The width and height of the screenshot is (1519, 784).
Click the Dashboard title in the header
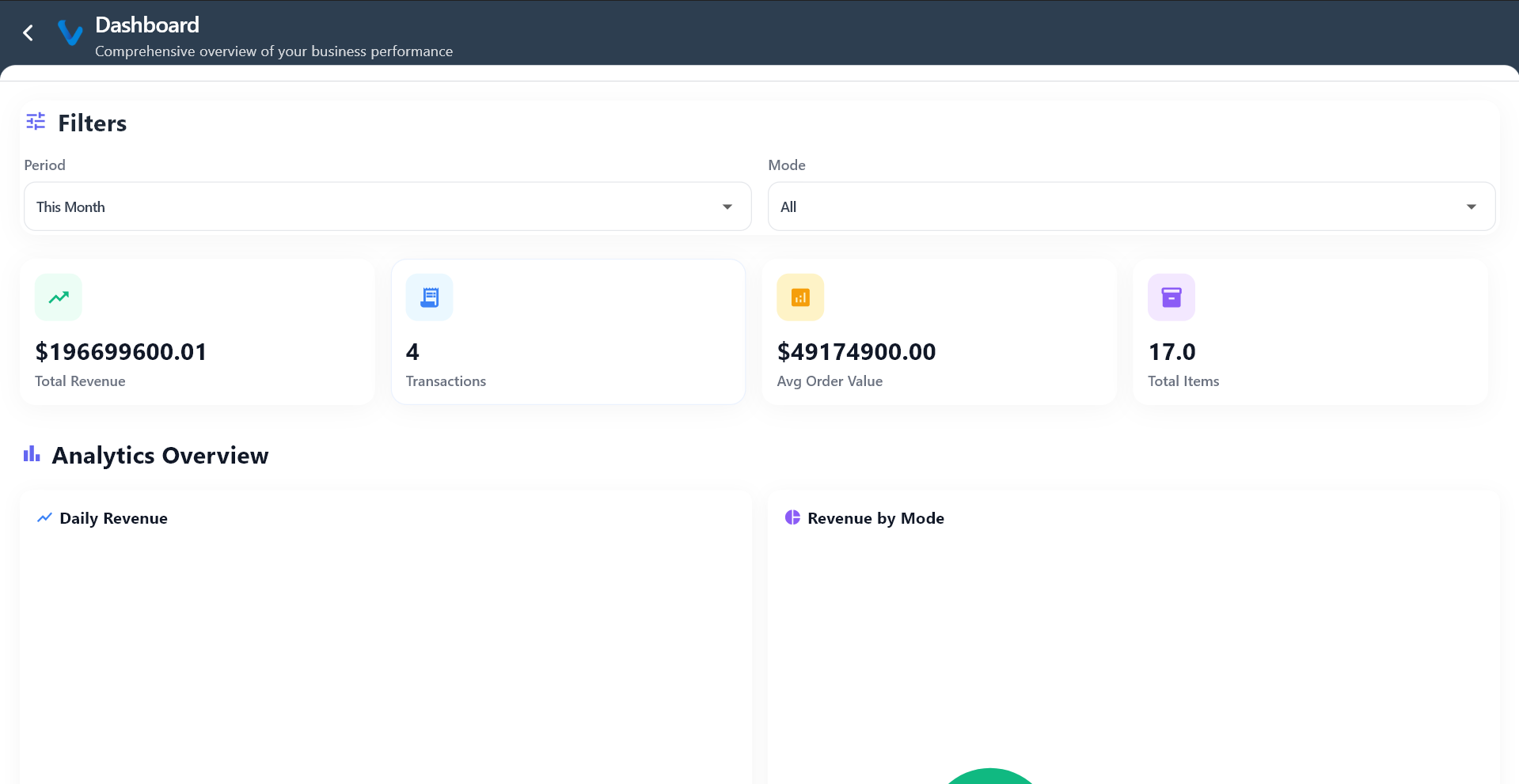(x=147, y=25)
